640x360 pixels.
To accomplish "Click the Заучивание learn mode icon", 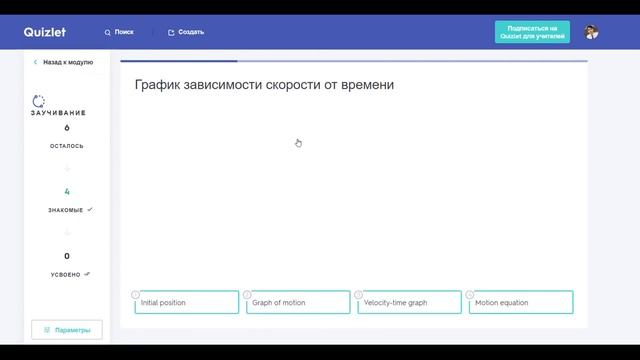I will pyautogui.click(x=38, y=101).
